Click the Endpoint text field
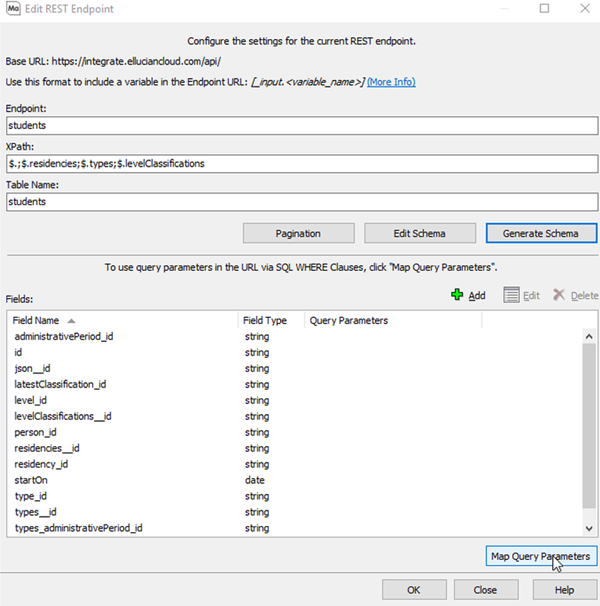Screen dimensions: 600x606 tap(300, 126)
